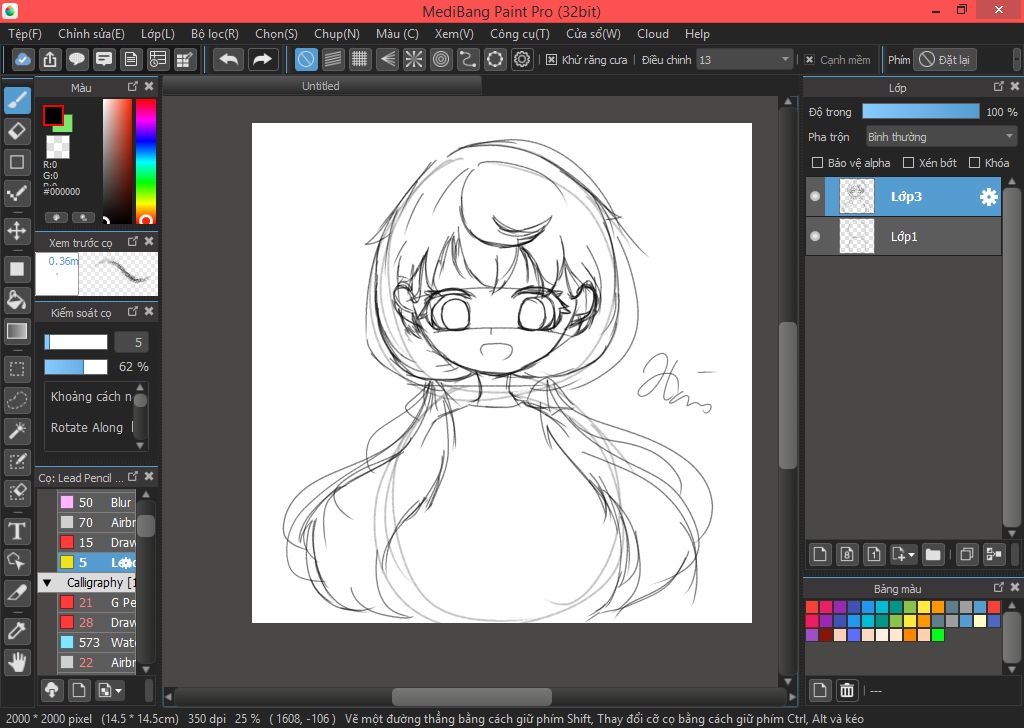Open the Lớp(L) menu
The height and width of the screenshot is (728, 1024).
(x=157, y=33)
